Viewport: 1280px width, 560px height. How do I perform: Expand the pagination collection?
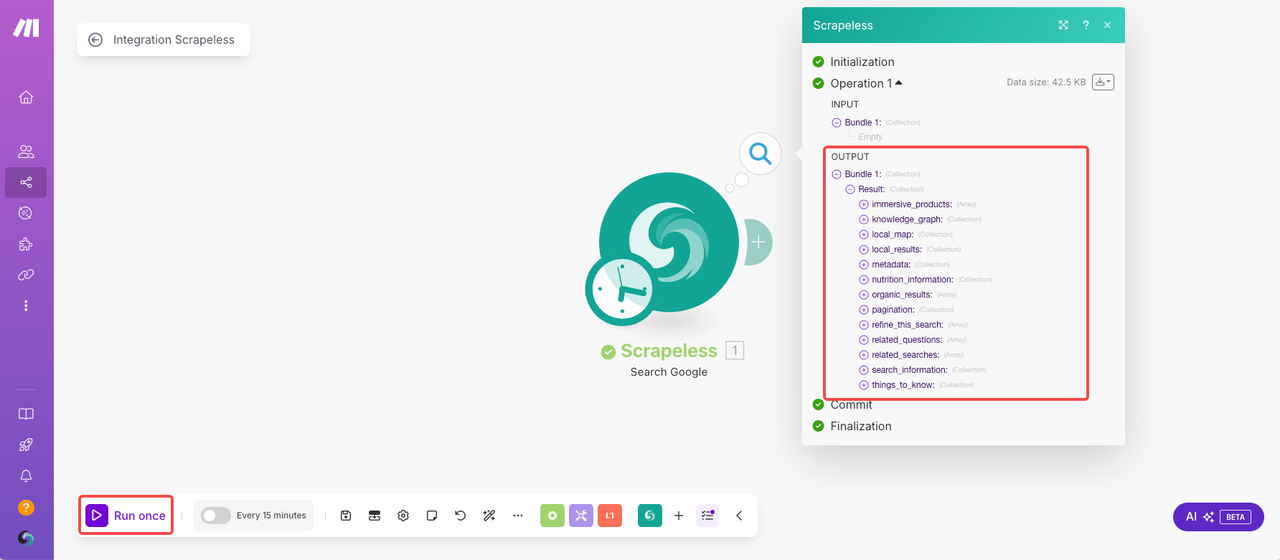pos(864,310)
